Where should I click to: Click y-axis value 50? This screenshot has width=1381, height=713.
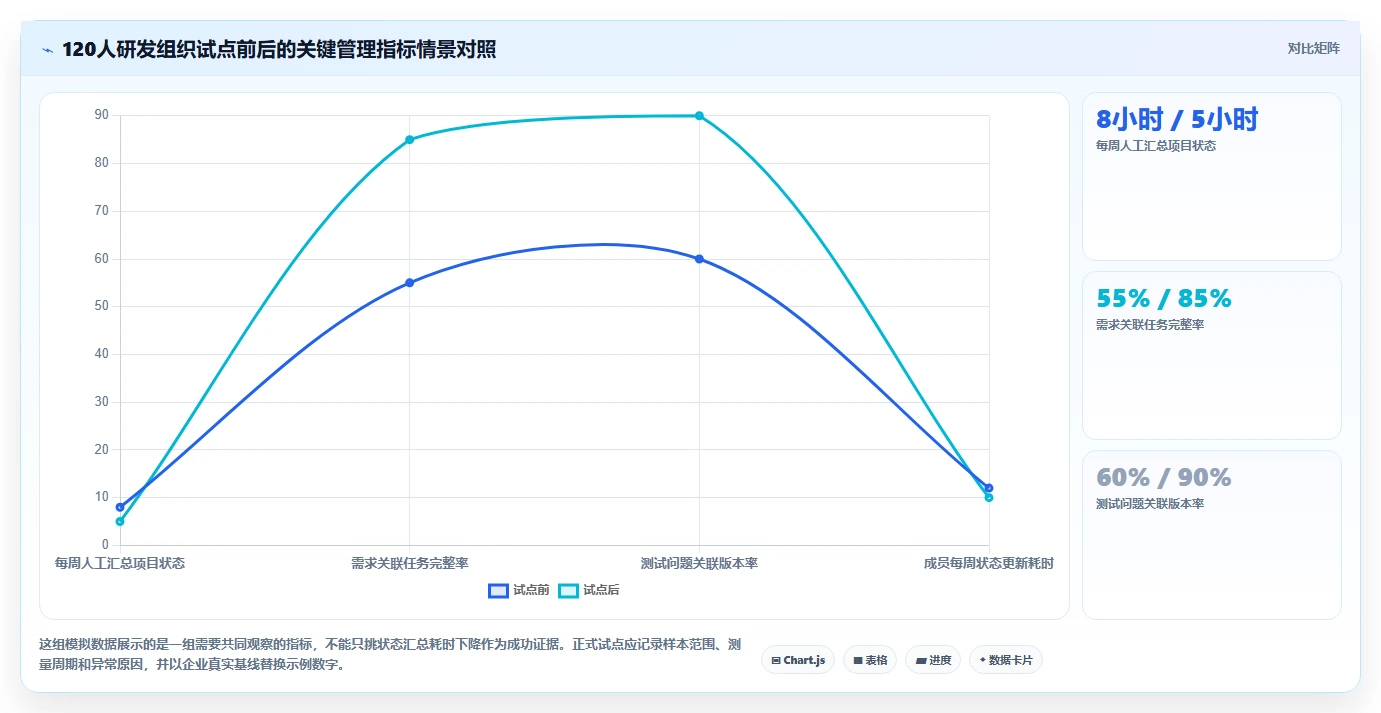point(101,306)
